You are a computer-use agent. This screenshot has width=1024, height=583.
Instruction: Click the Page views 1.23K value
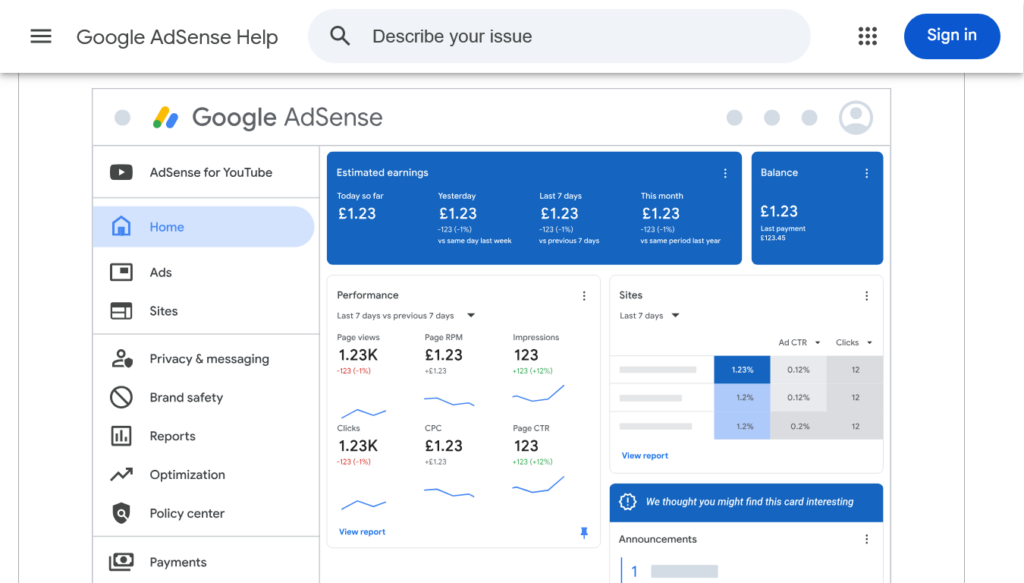(358, 355)
